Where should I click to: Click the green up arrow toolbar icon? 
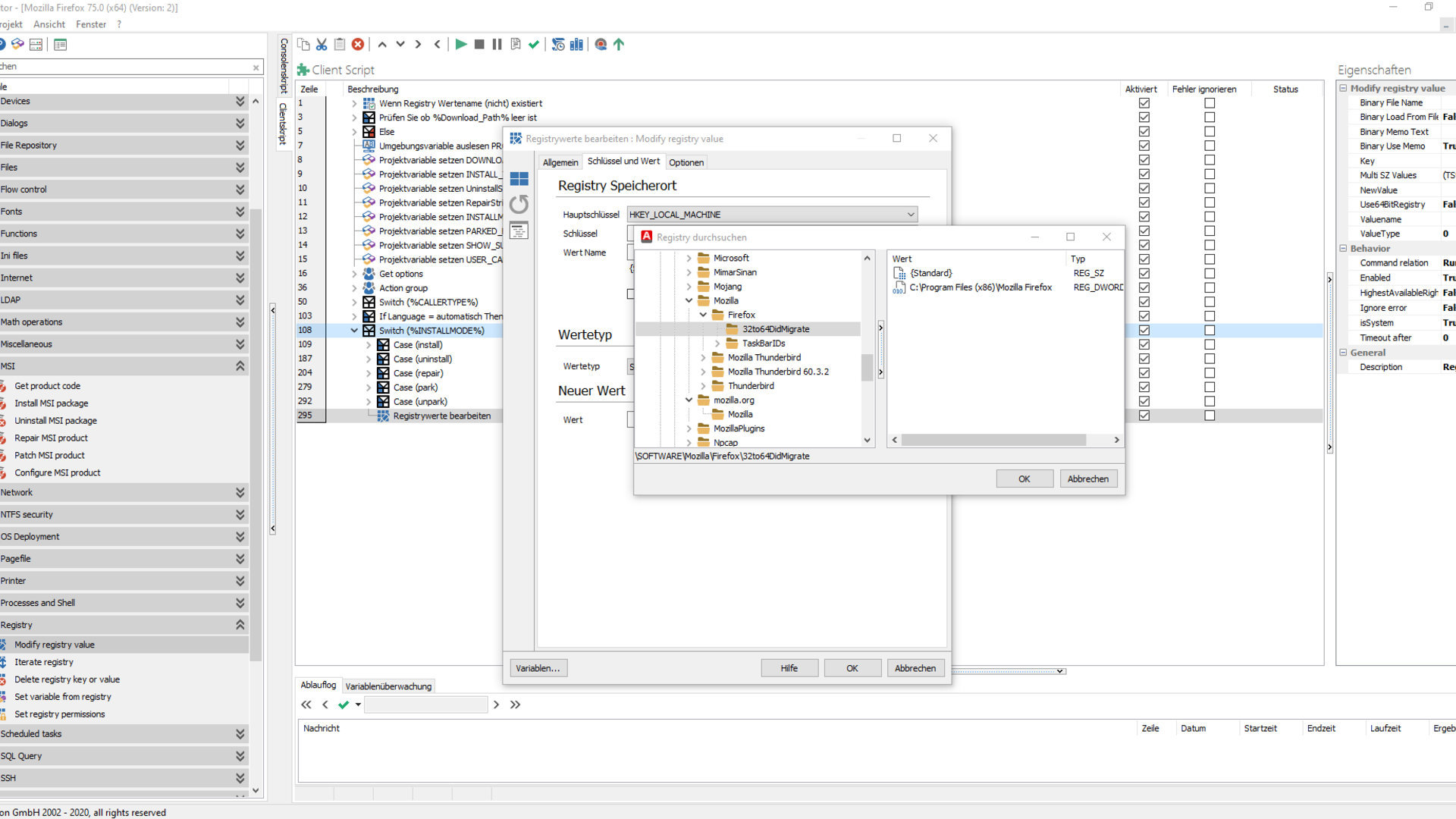click(x=619, y=45)
